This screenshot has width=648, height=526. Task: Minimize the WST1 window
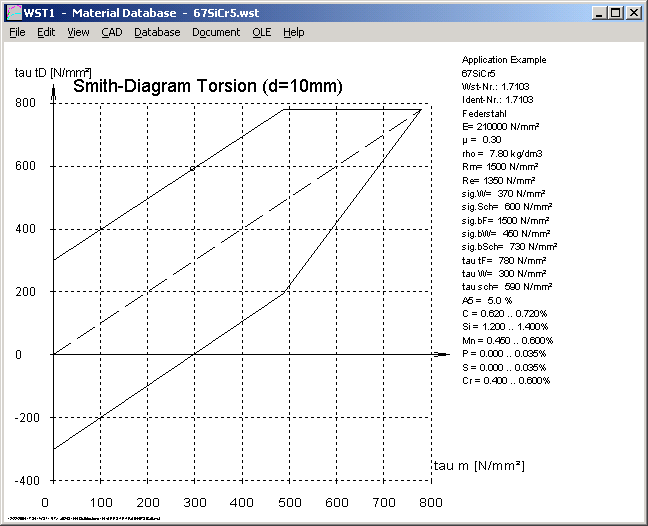[598, 13]
